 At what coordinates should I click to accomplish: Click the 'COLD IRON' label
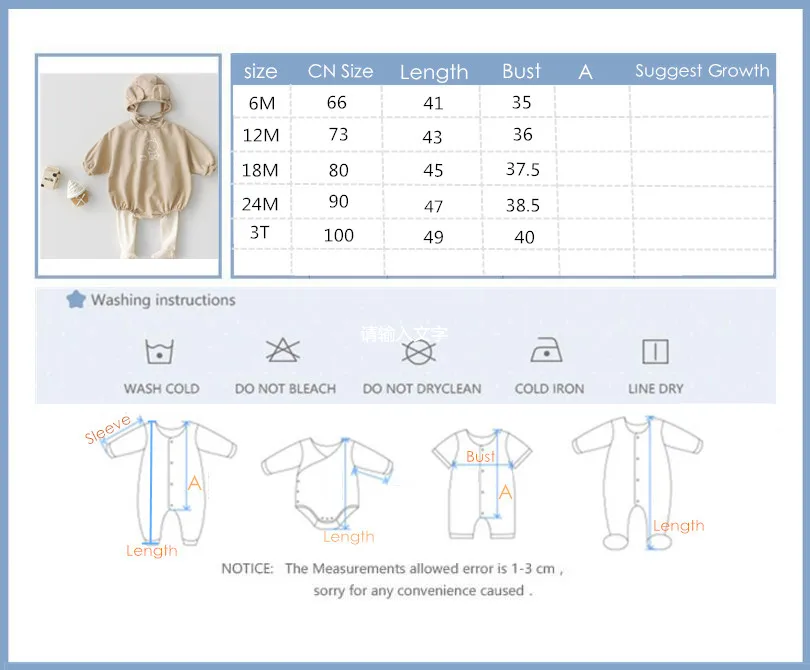point(549,388)
